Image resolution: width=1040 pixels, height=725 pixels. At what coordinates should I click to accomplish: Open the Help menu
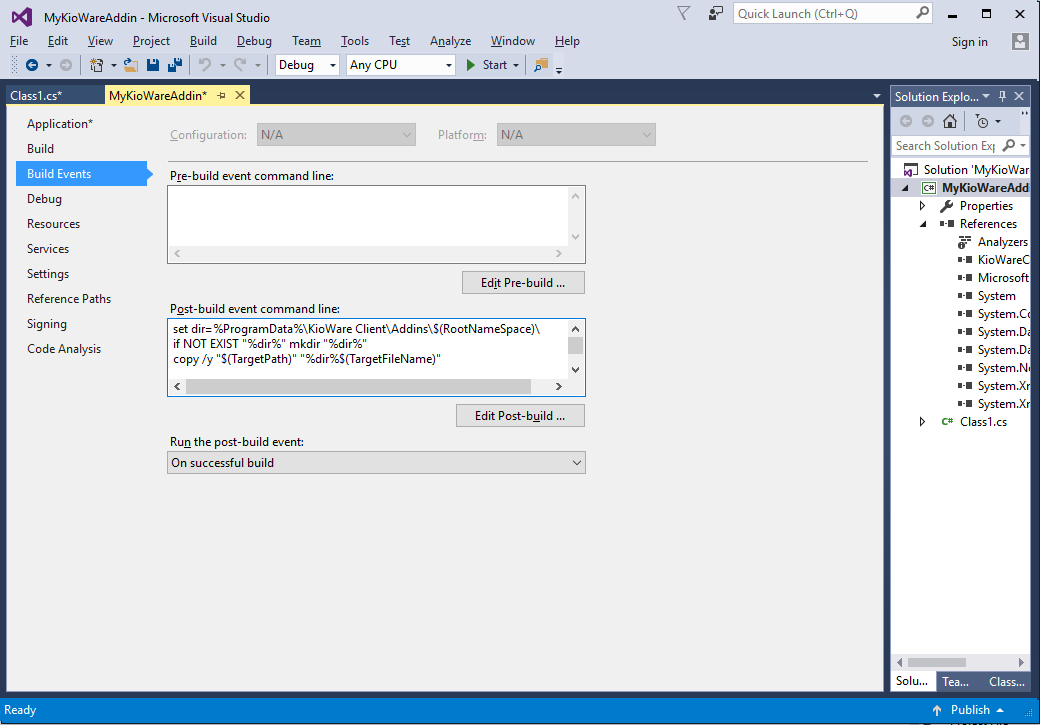tap(567, 41)
